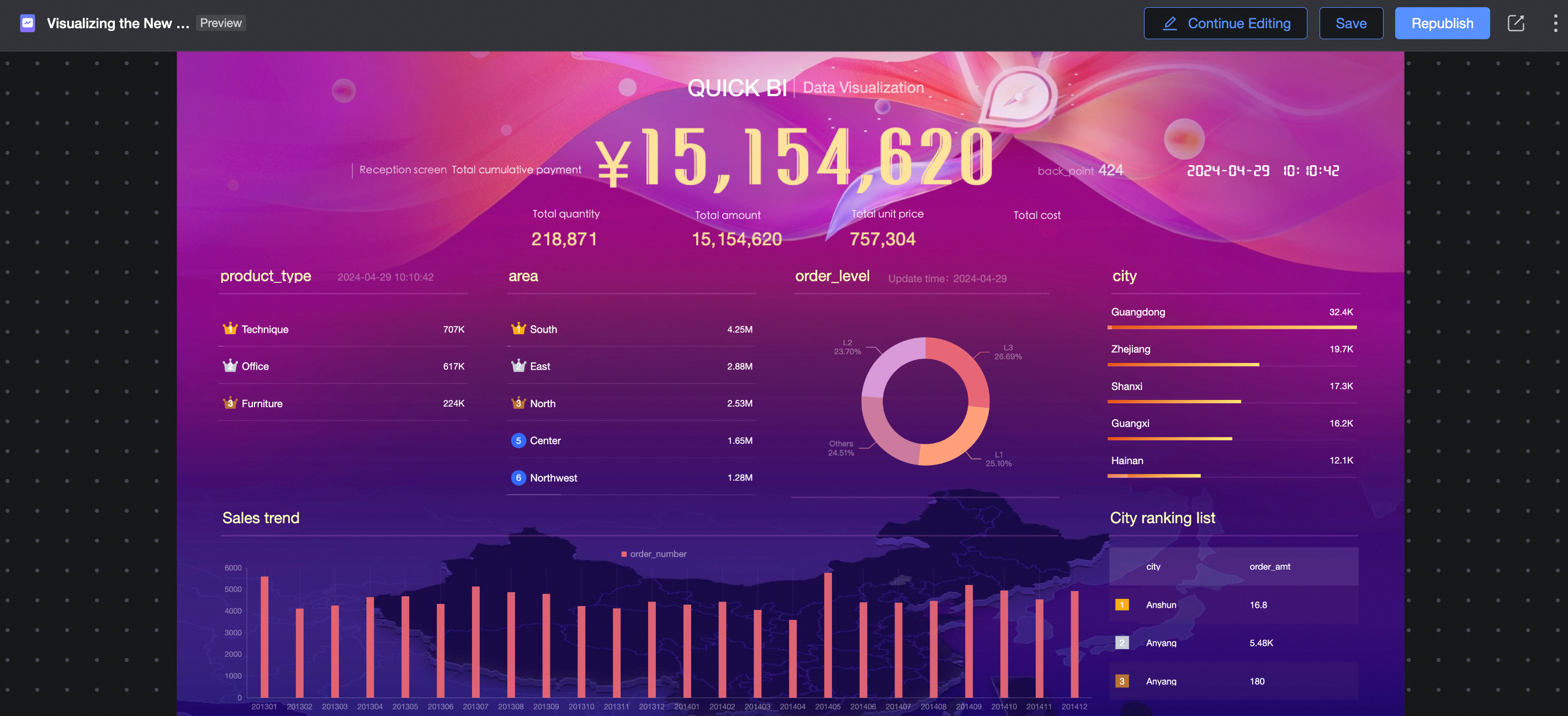Click rank 1 badge beside Anshun
The image size is (1568, 716).
1121,604
